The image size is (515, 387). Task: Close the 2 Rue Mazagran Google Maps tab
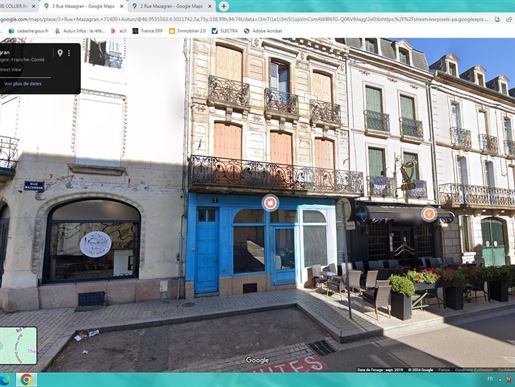click(x=210, y=6)
